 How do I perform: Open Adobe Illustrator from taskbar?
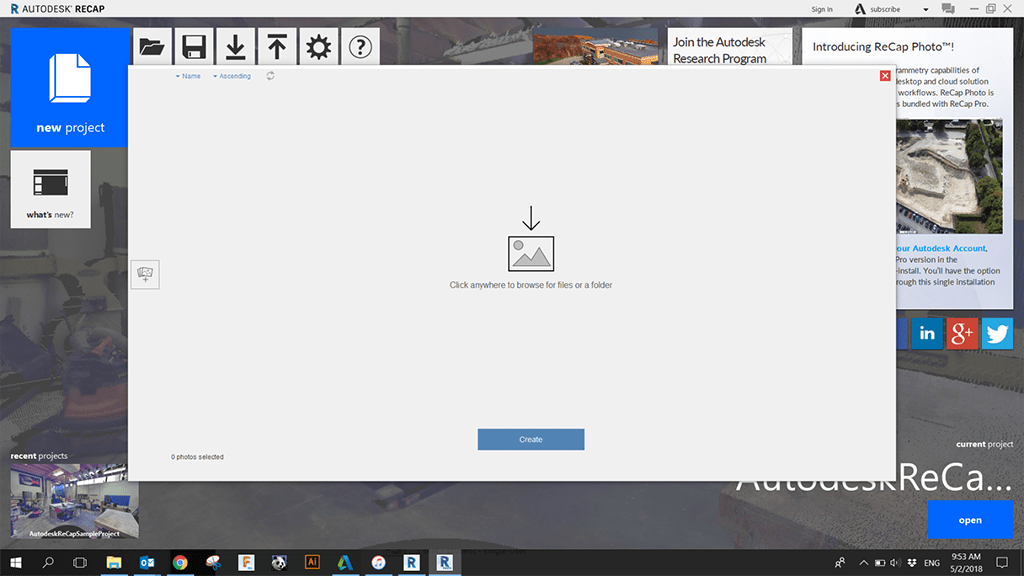312,562
